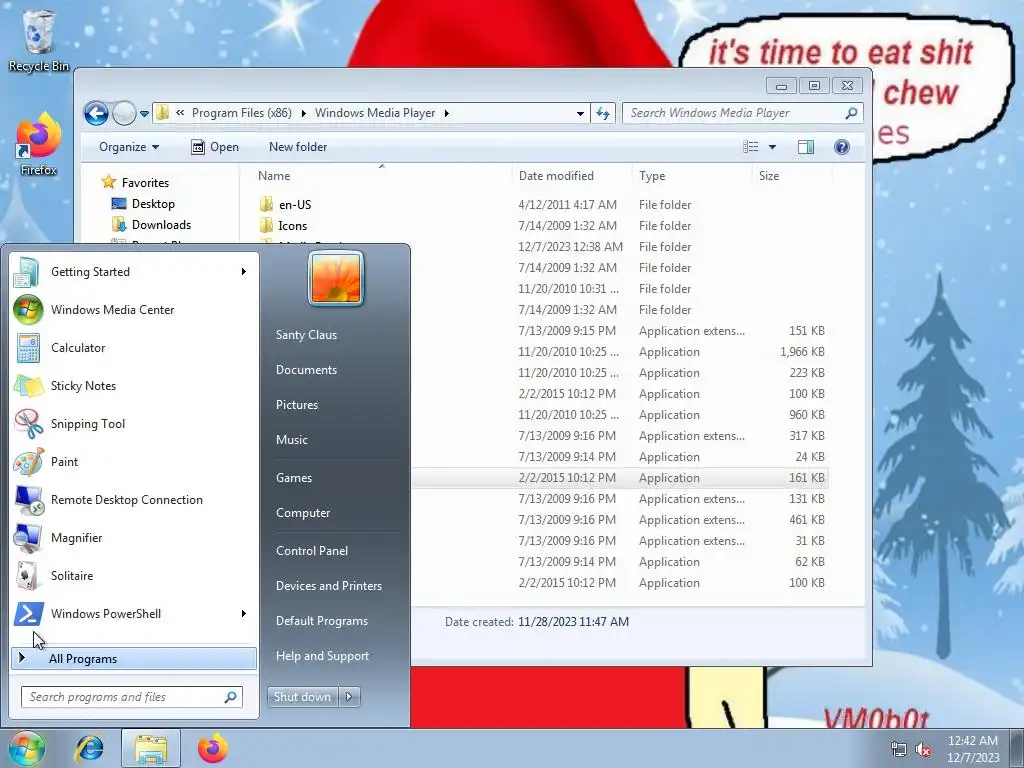Launch Windows Media Center
The height and width of the screenshot is (768, 1024).
click(134, 310)
